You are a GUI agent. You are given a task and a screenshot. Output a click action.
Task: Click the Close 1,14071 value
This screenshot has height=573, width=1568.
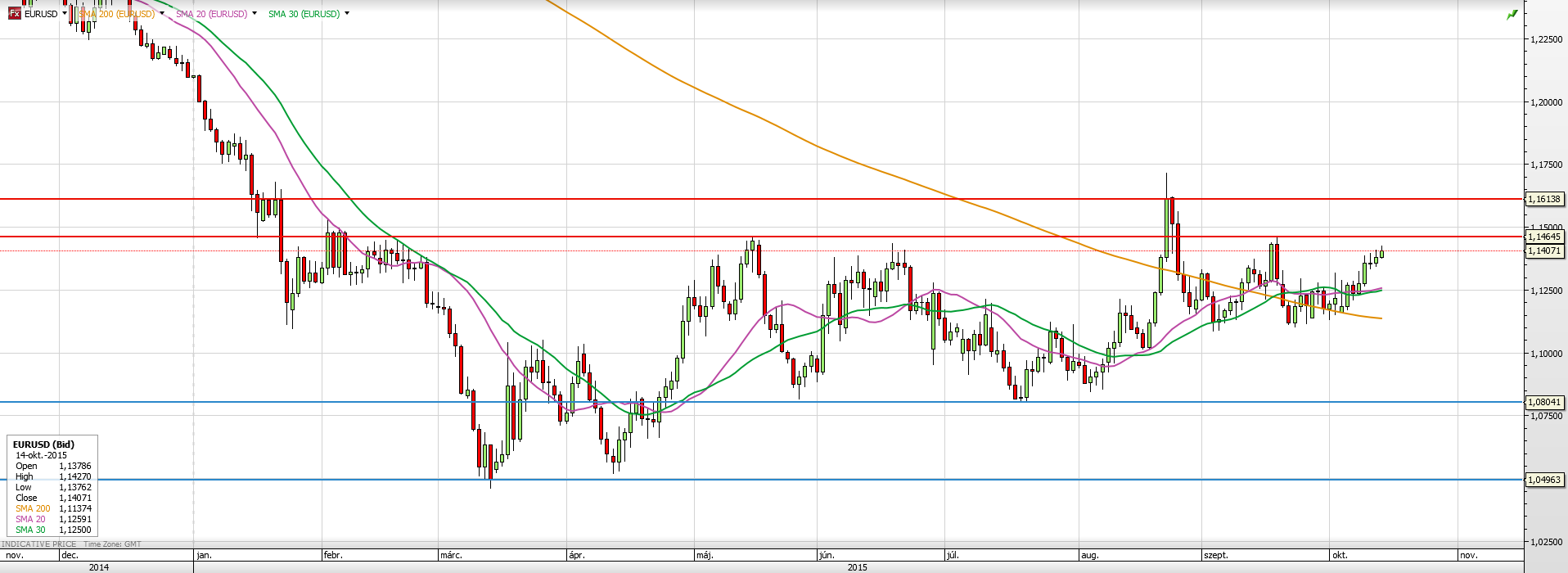pyautogui.click(x=75, y=498)
